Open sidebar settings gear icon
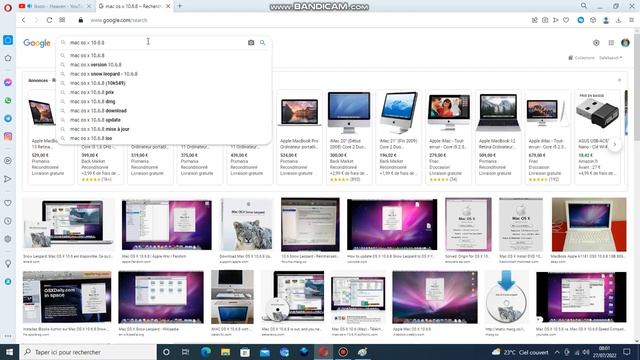The height and width of the screenshot is (360, 640). [8, 239]
